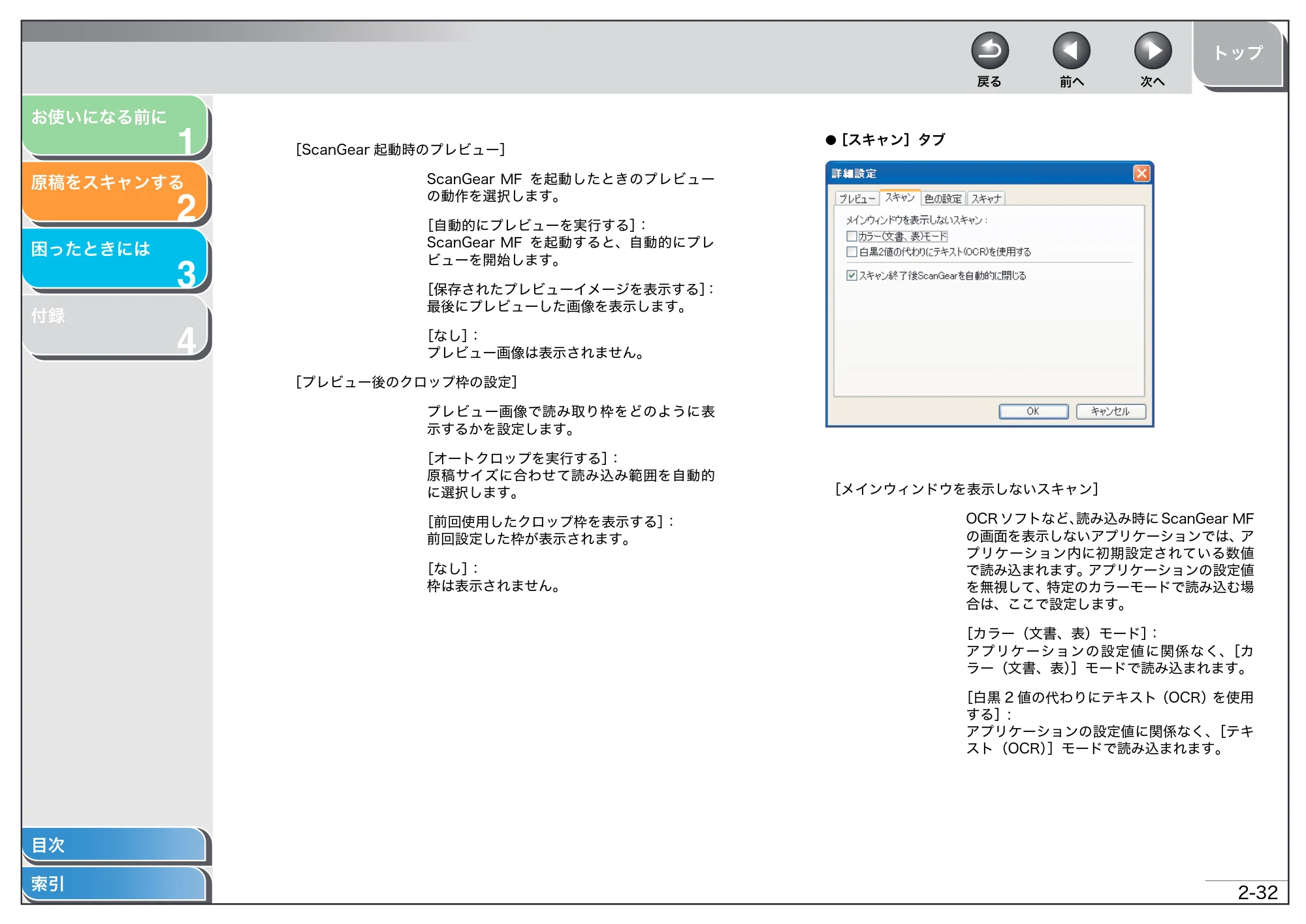Advance to next page with 次へ icon

coord(1153,51)
